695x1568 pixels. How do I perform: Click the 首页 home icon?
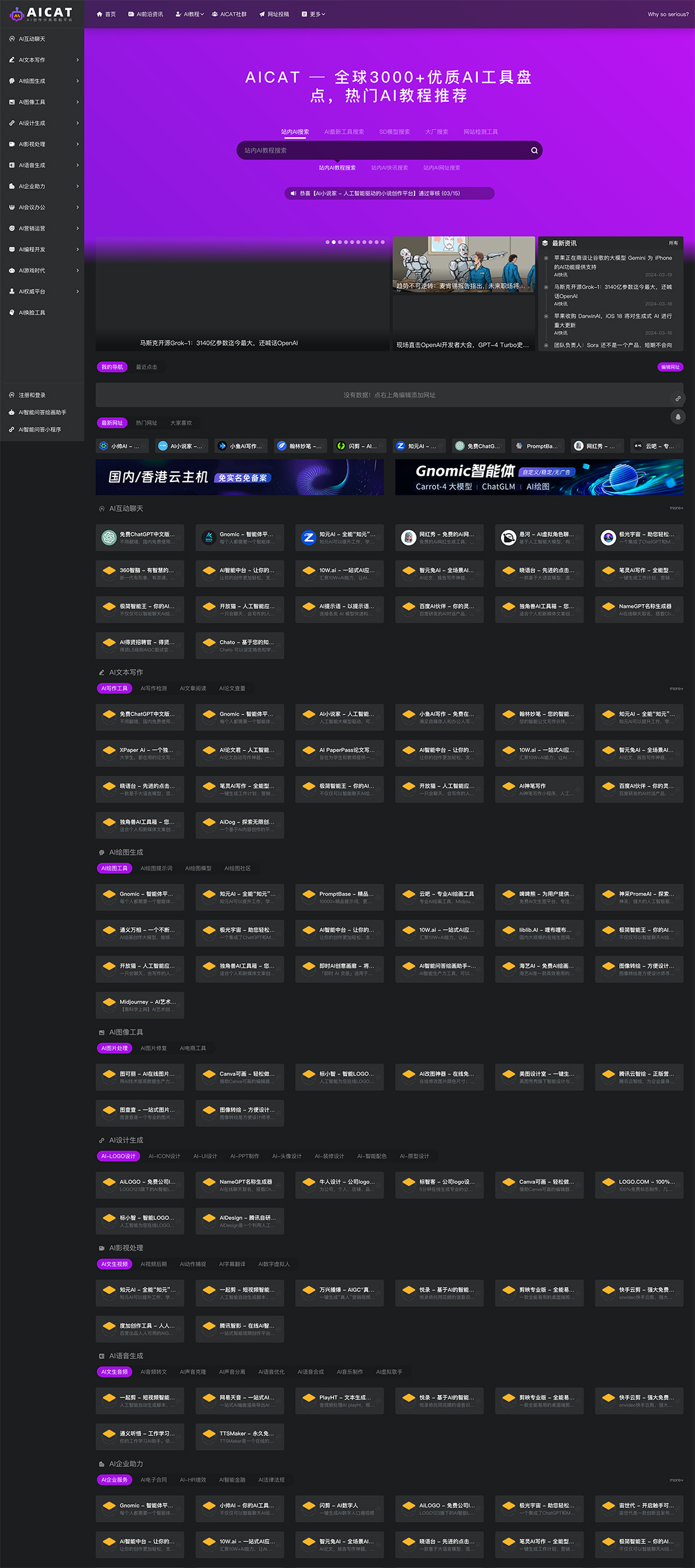pyautogui.click(x=99, y=14)
